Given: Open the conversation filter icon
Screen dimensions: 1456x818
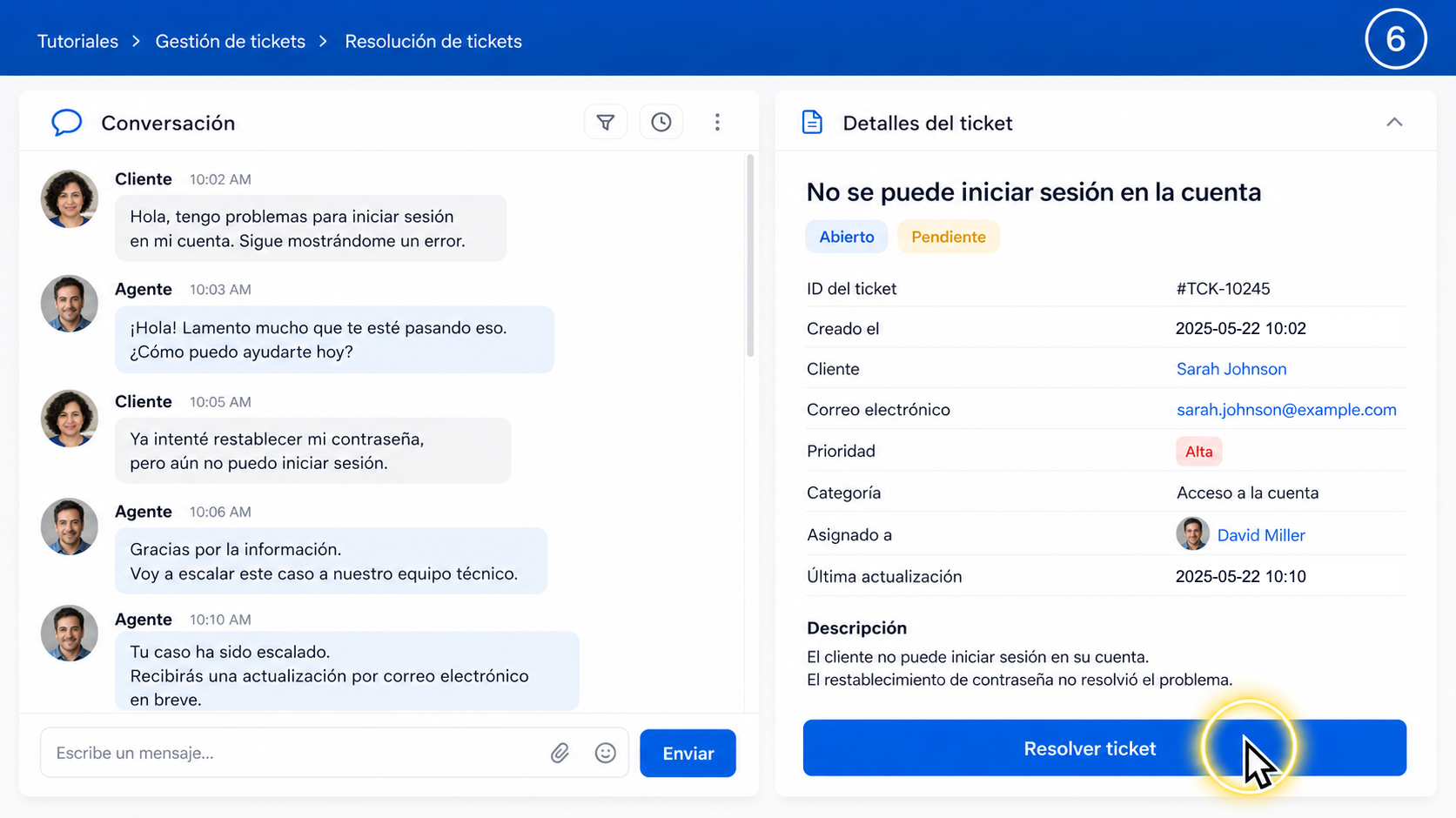Looking at the screenshot, I should [x=606, y=123].
